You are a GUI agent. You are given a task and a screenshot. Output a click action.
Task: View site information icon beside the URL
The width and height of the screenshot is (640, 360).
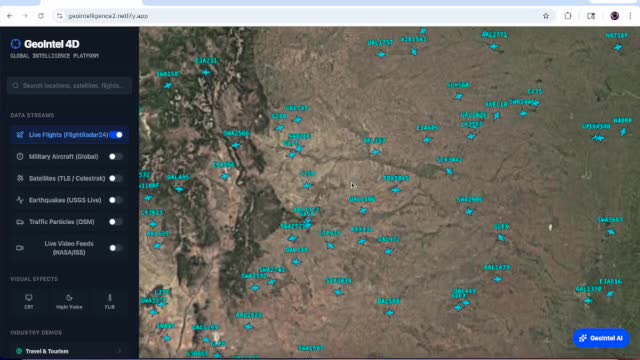click(x=60, y=16)
